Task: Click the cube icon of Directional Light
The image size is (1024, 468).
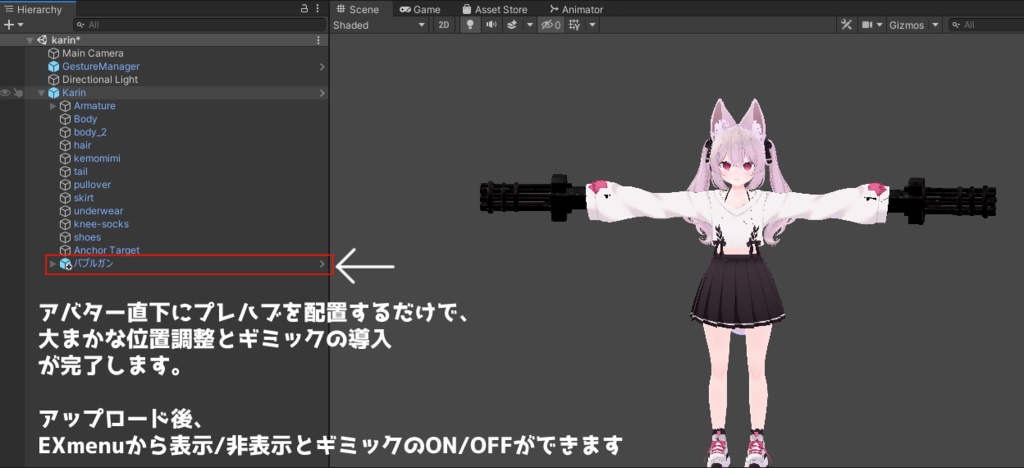Action: (x=54, y=80)
